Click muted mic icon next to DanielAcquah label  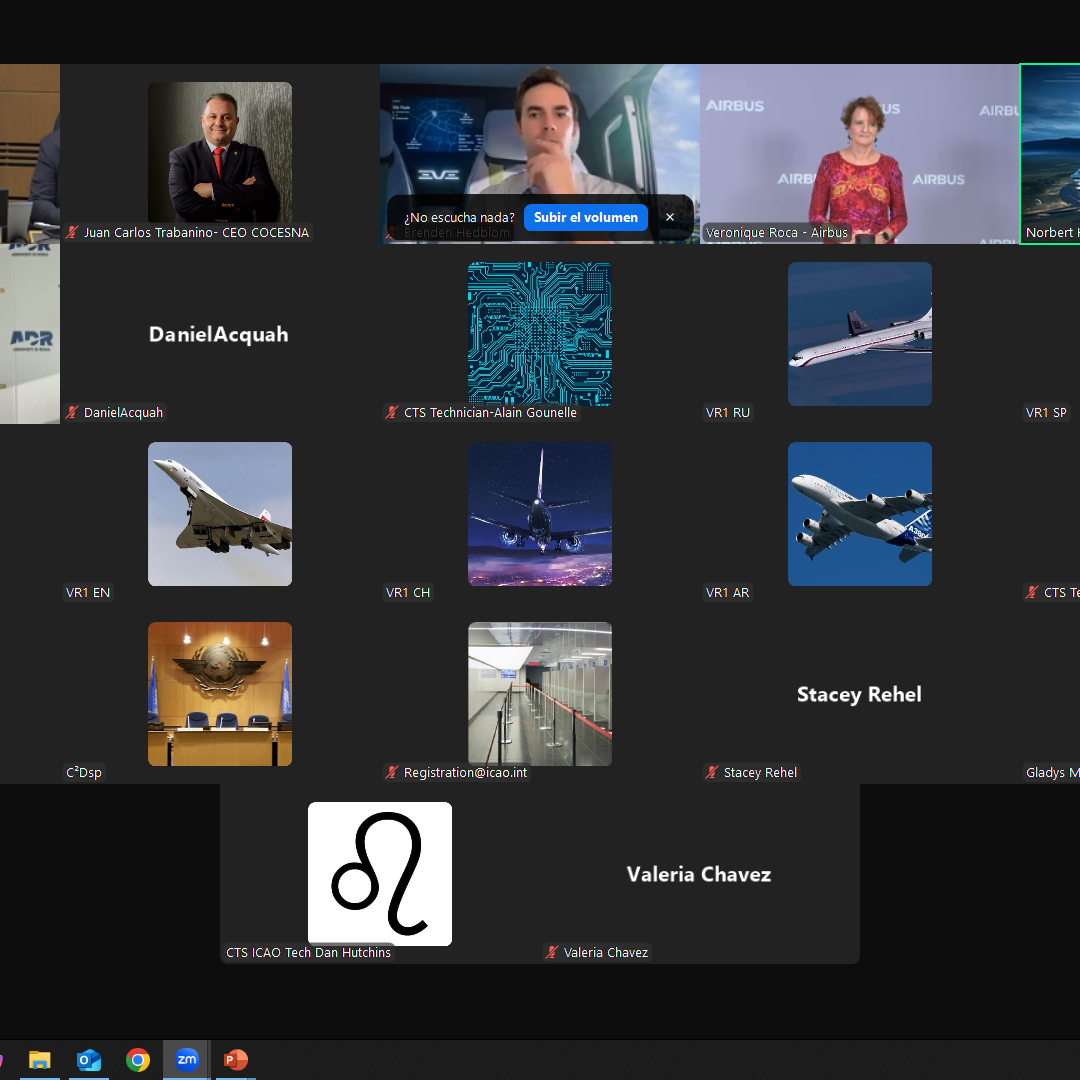(72, 413)
